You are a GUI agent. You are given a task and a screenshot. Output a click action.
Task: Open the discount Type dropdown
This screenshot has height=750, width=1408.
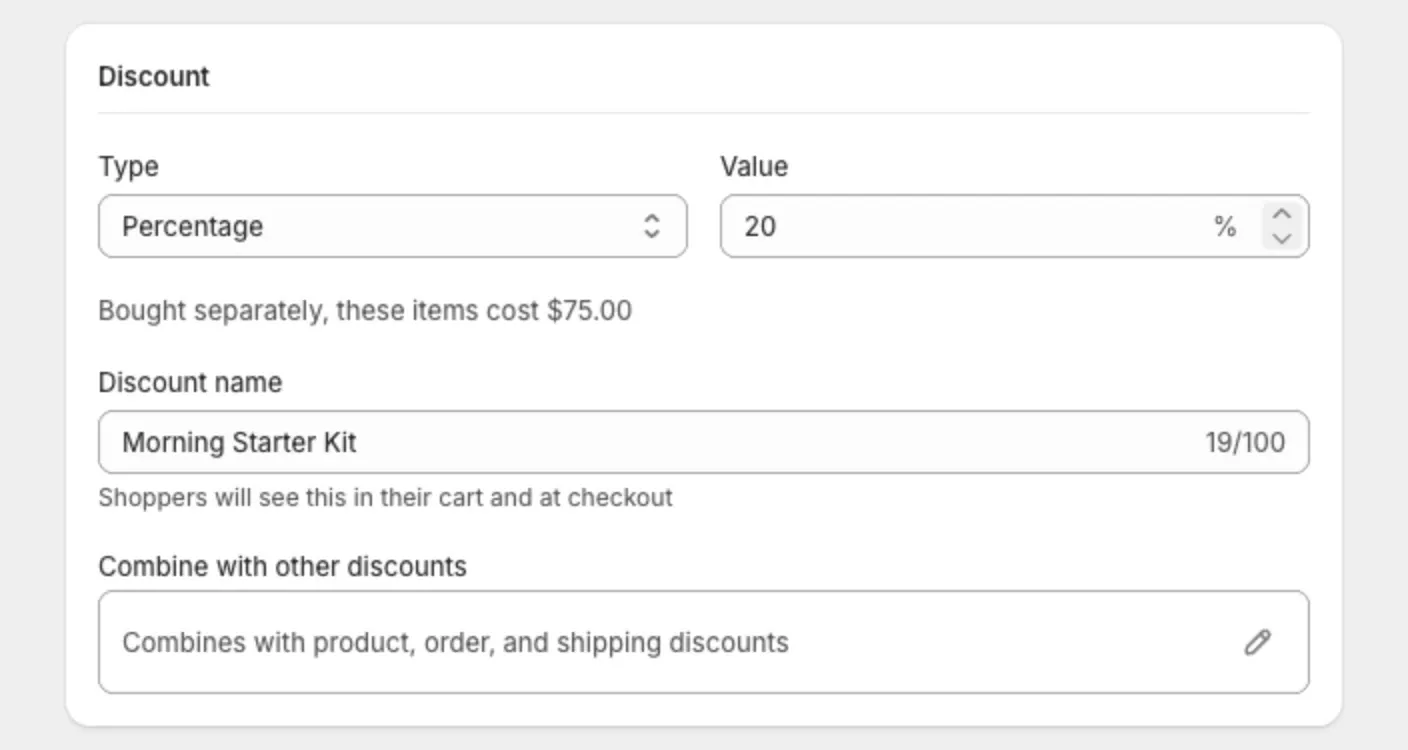[x=392, y=226]
